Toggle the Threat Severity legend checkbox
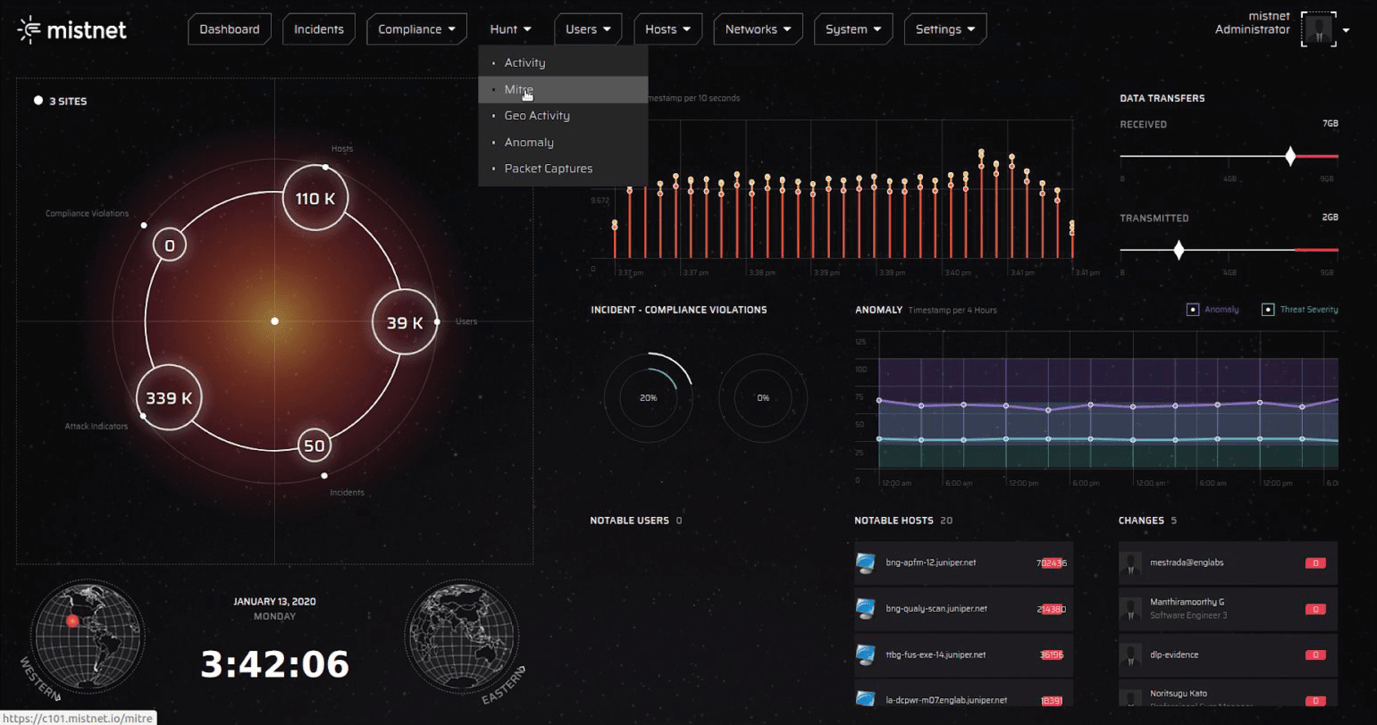This screenshot has height=725, width=1377. coord(1267,310)
